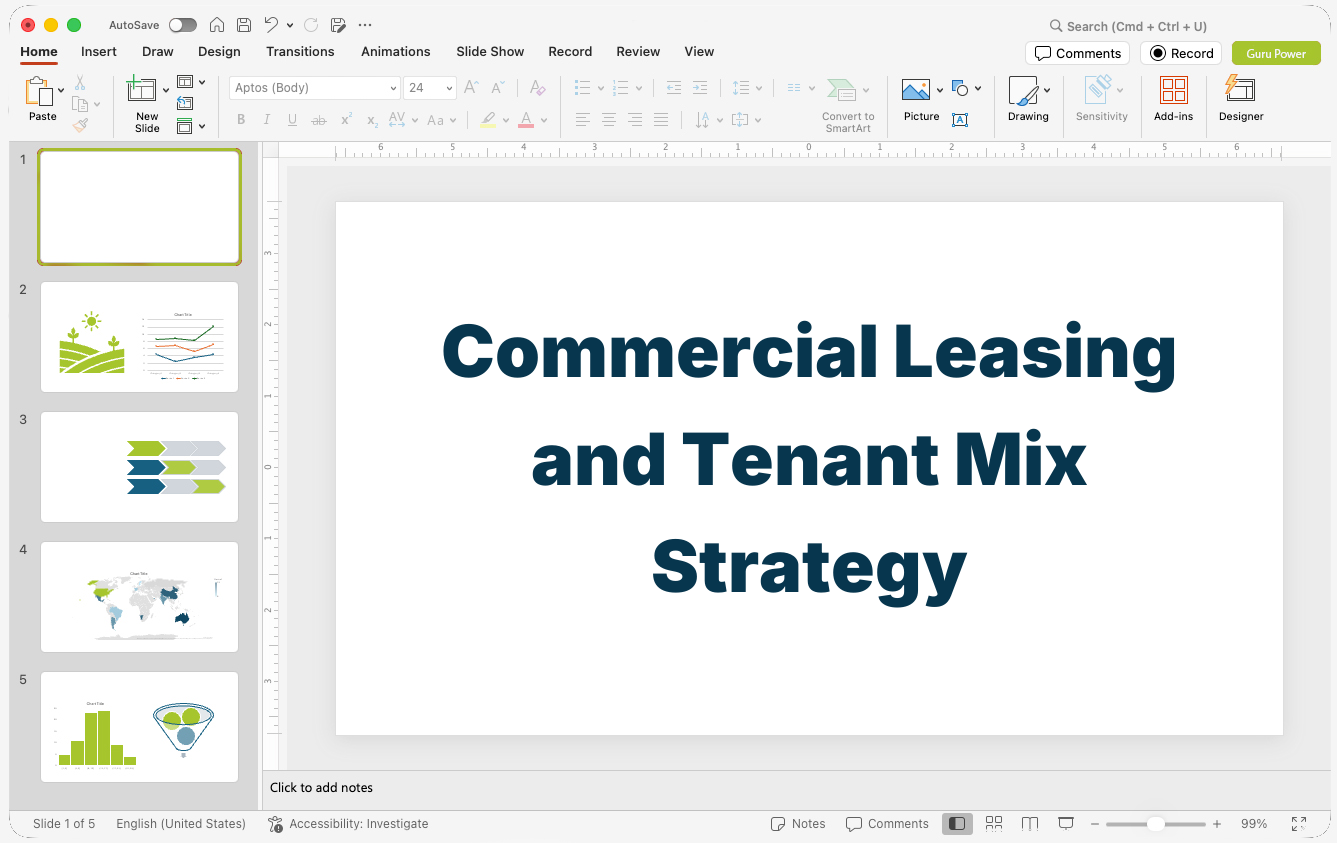Screen dimensions: 1337x843
Task: Click the Comments button at top right
Action: point(1077,53)
